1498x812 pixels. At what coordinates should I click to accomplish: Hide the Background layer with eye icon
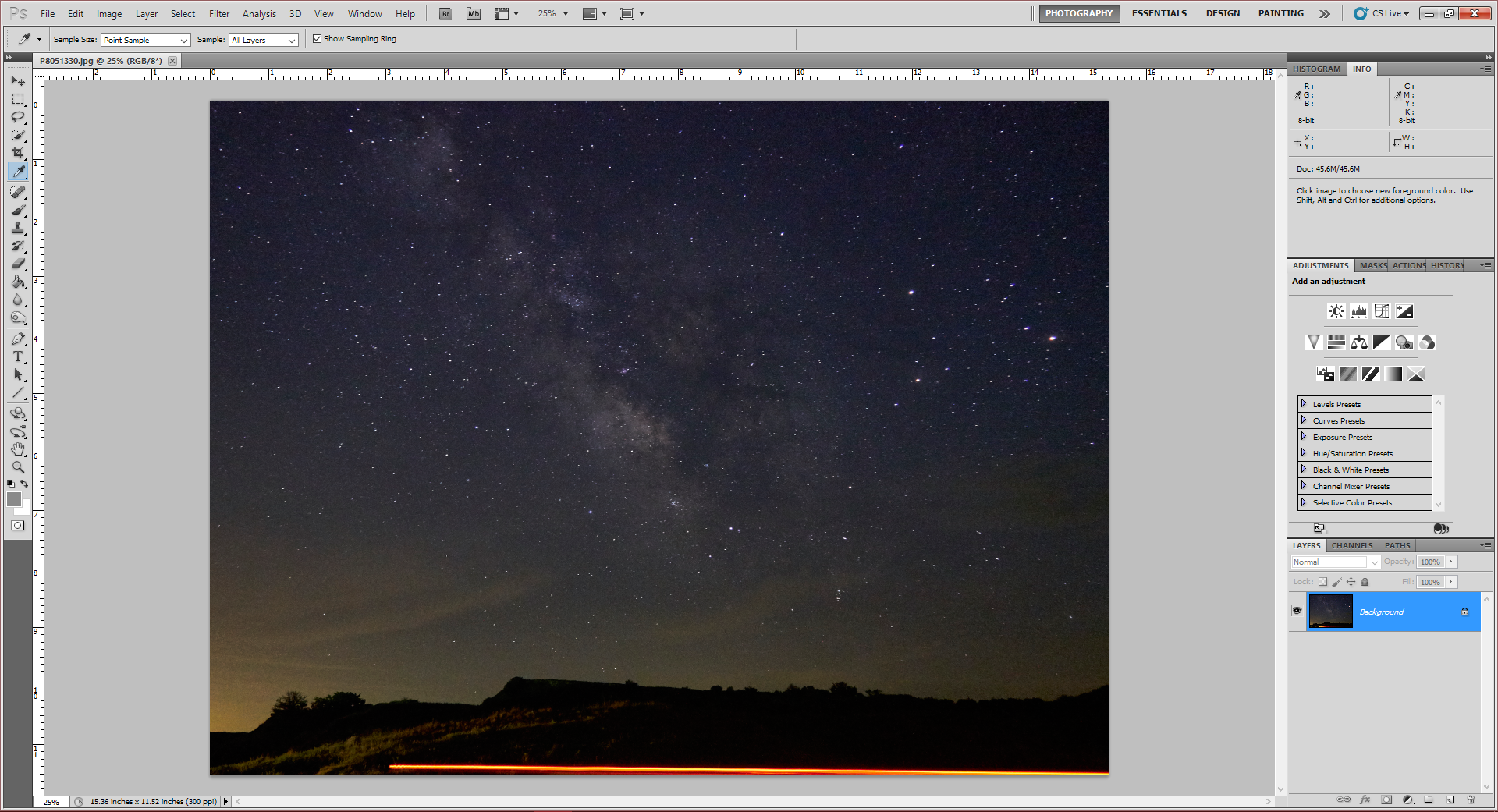[1297, 611]
